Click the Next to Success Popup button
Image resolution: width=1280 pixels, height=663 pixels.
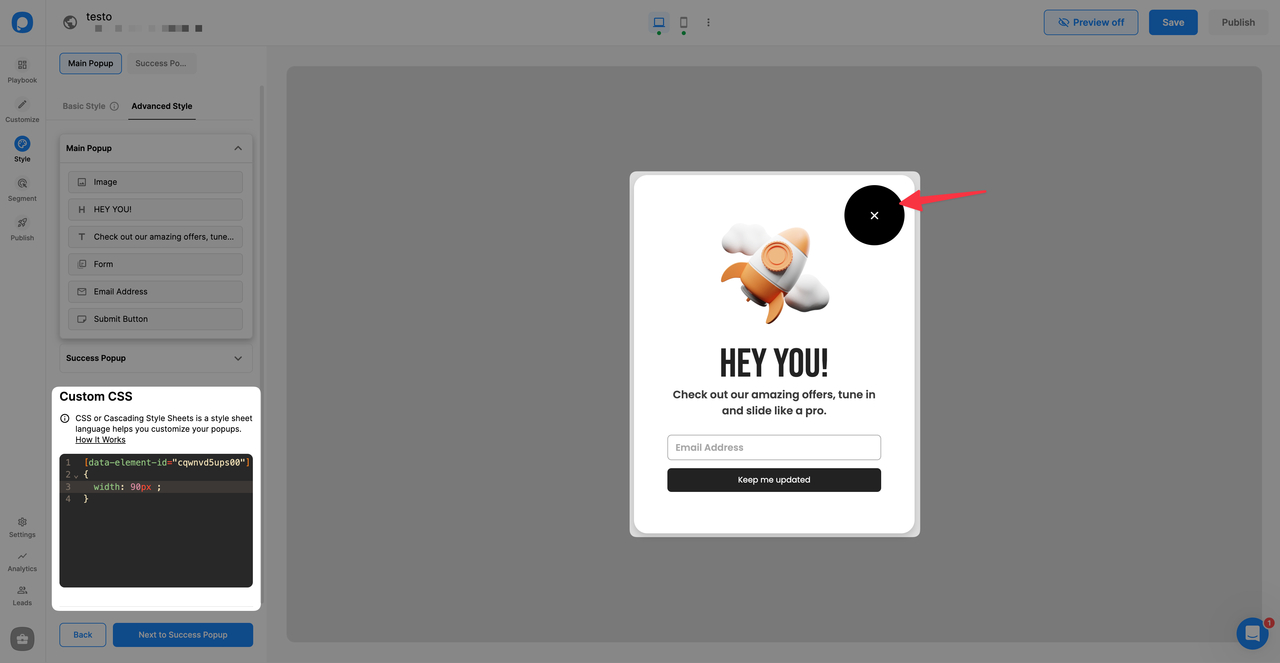point(182,634)
